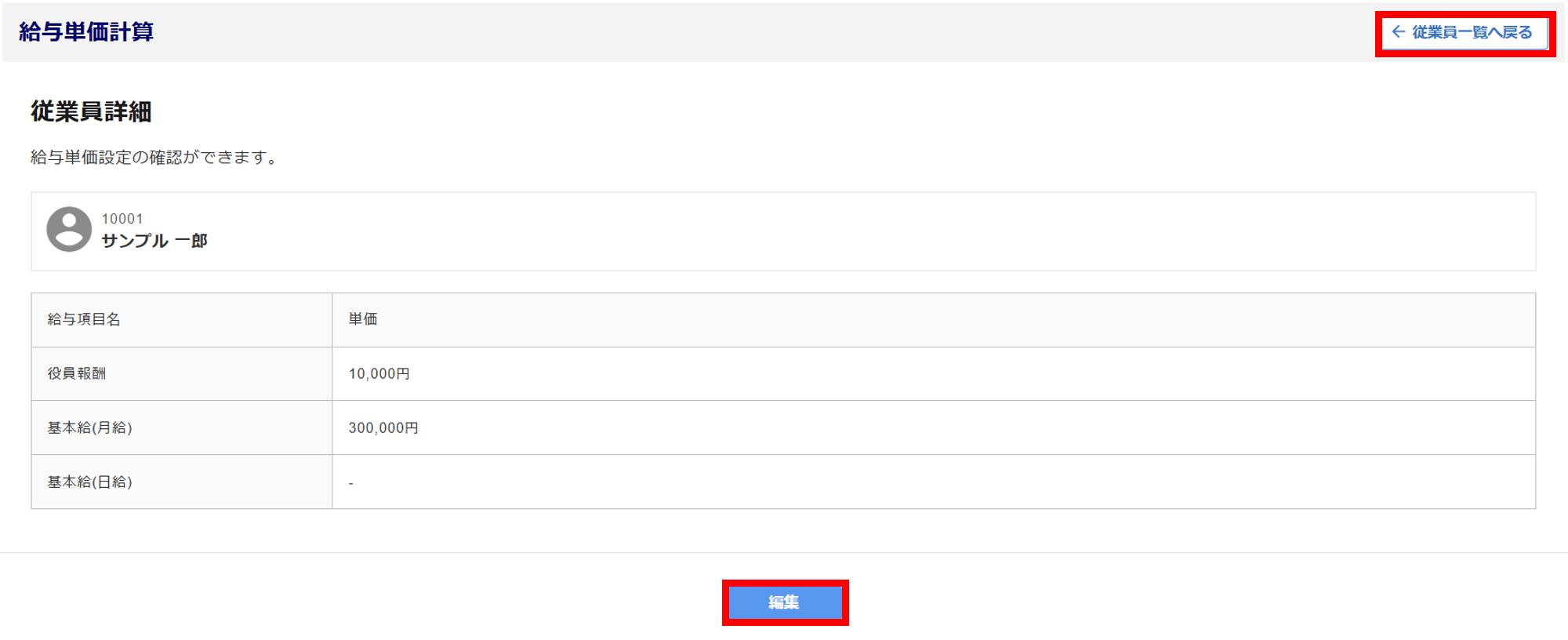
Task: Click the empty dash value for 基本給(日給)
Action: [351, 483]
